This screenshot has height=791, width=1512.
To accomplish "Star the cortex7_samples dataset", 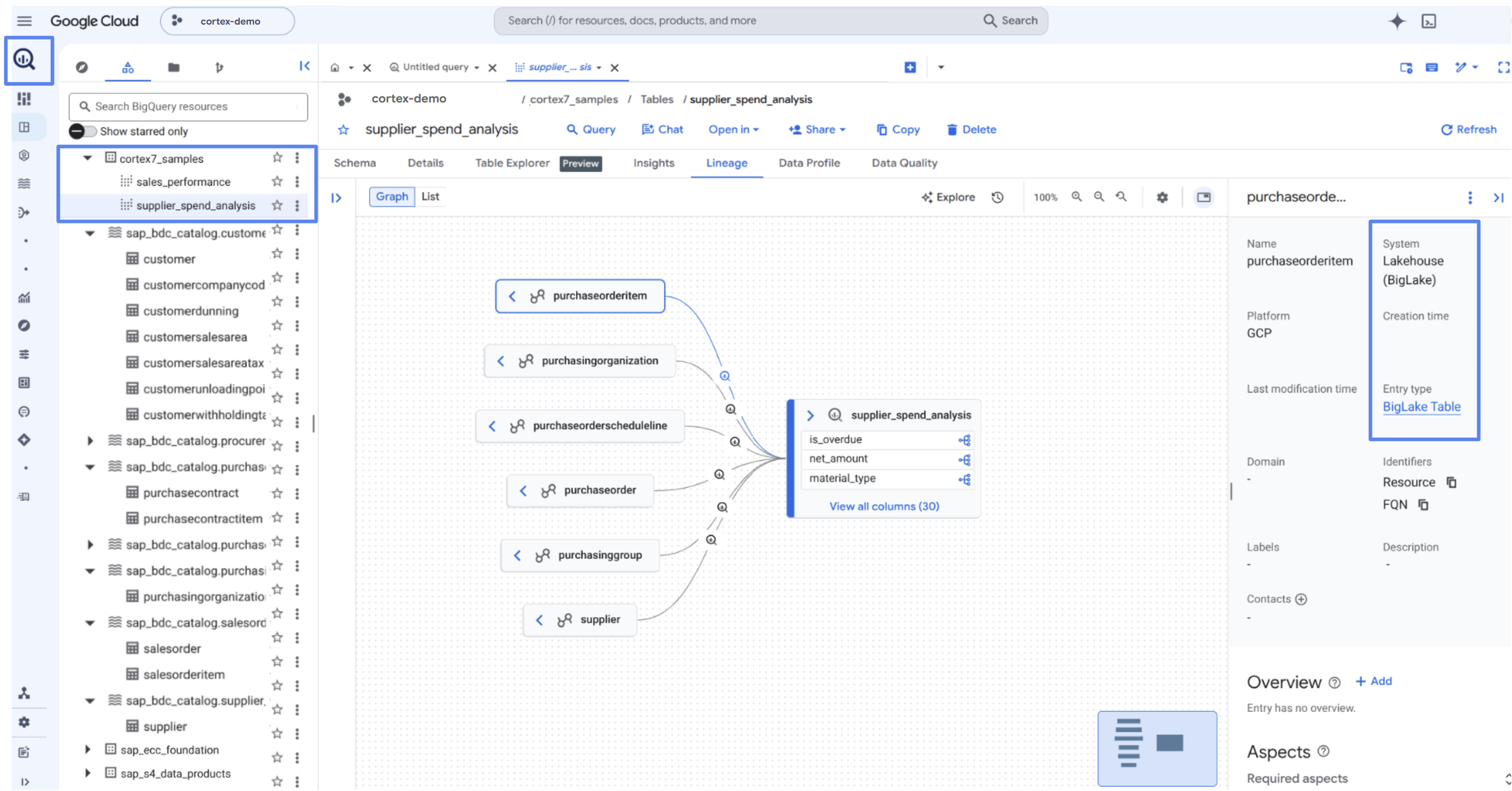I will pos(277,158).
